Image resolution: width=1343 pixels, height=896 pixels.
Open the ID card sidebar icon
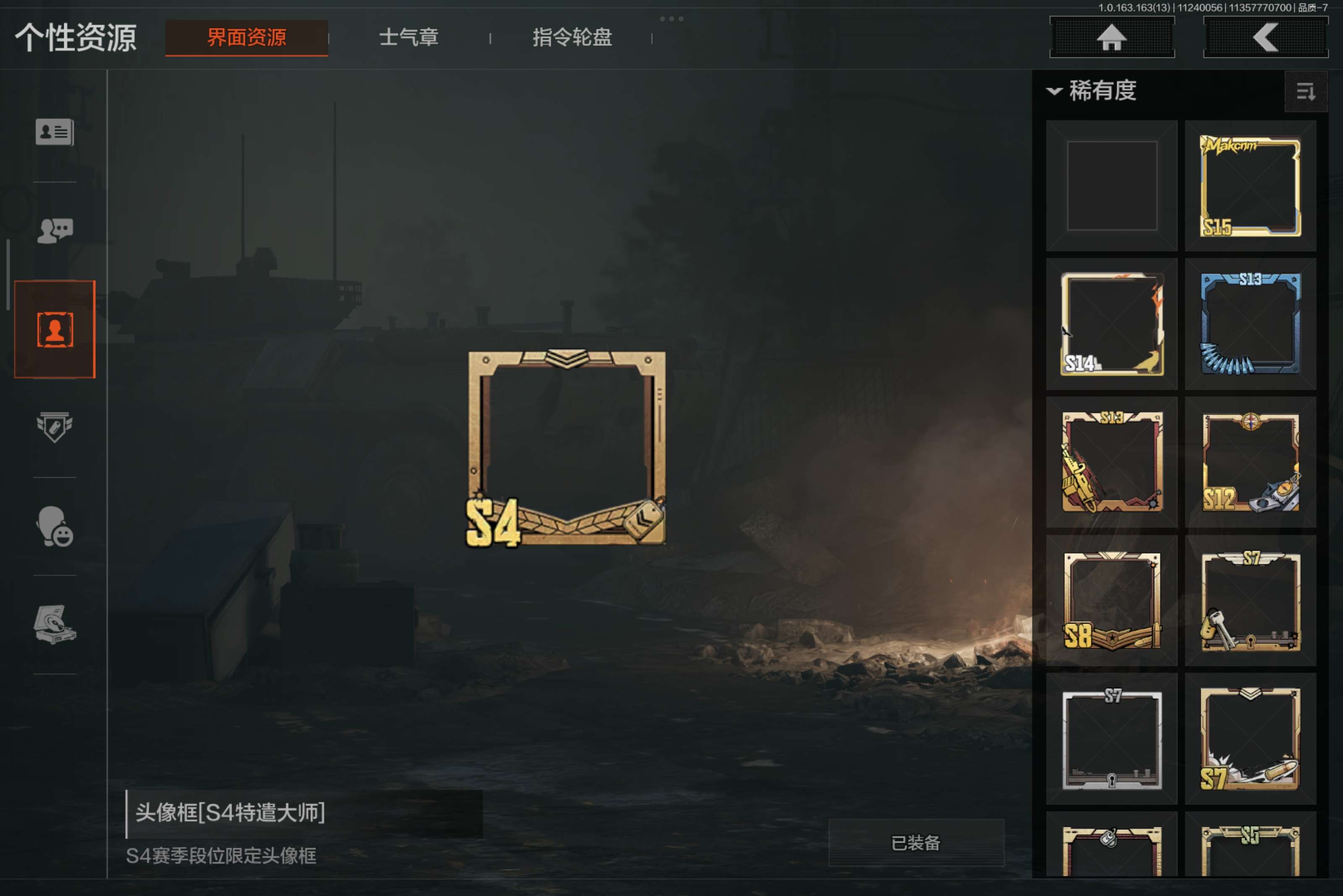[54, 132]
